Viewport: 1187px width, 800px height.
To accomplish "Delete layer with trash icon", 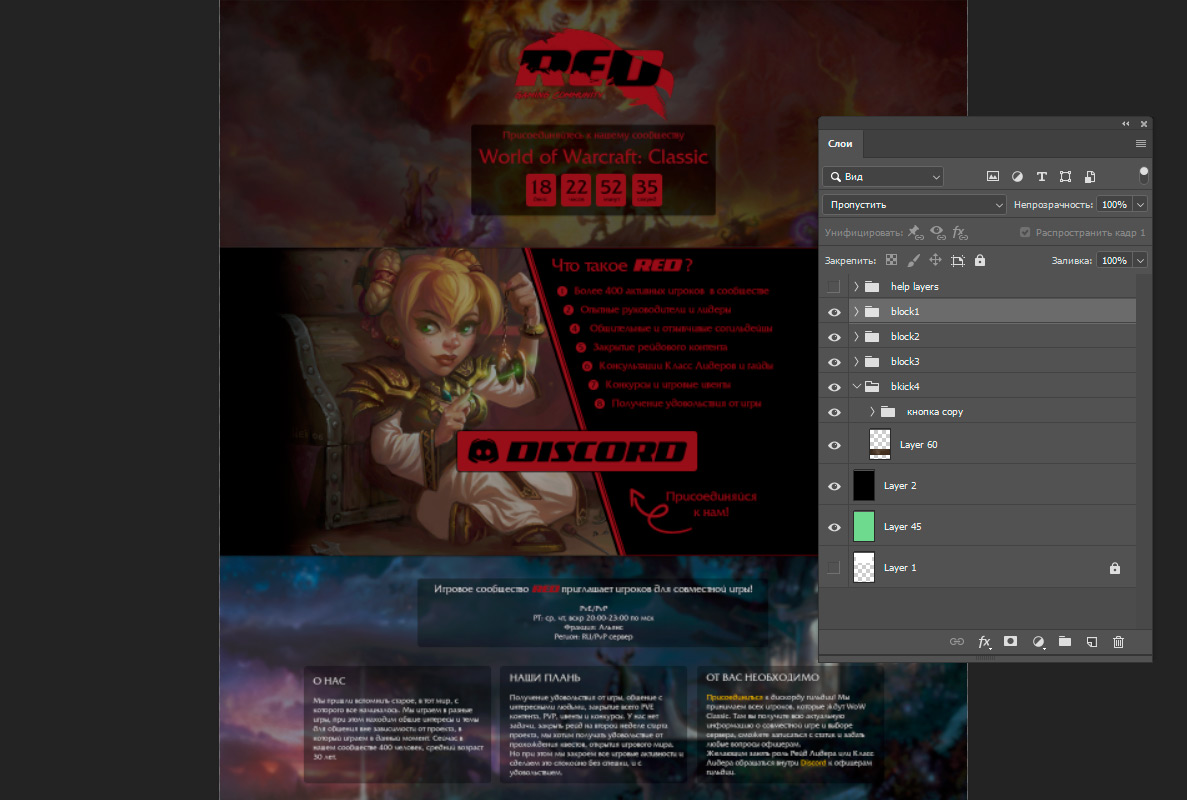I will tap(1118, 642).
